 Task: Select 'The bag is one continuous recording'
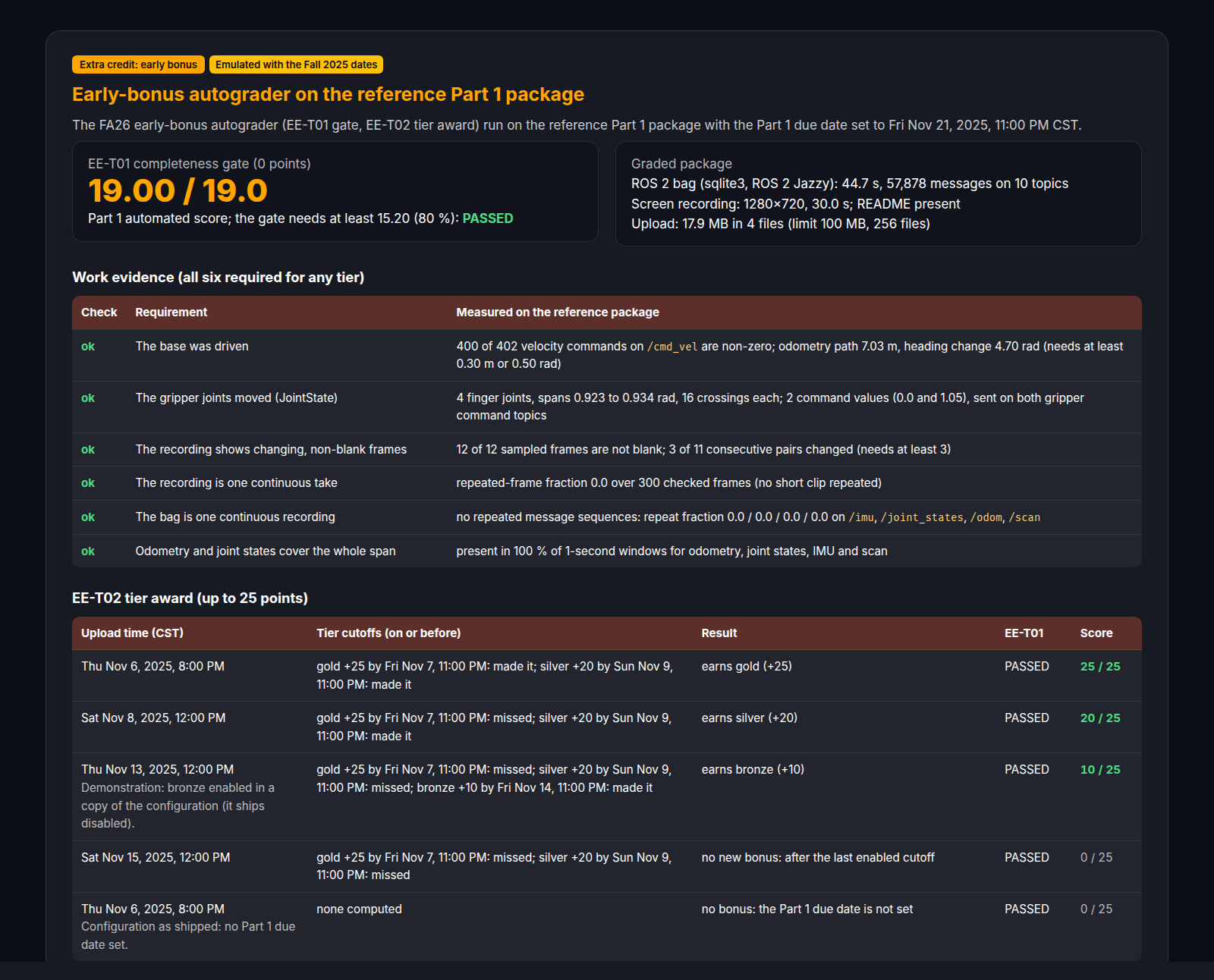[235, 517]
